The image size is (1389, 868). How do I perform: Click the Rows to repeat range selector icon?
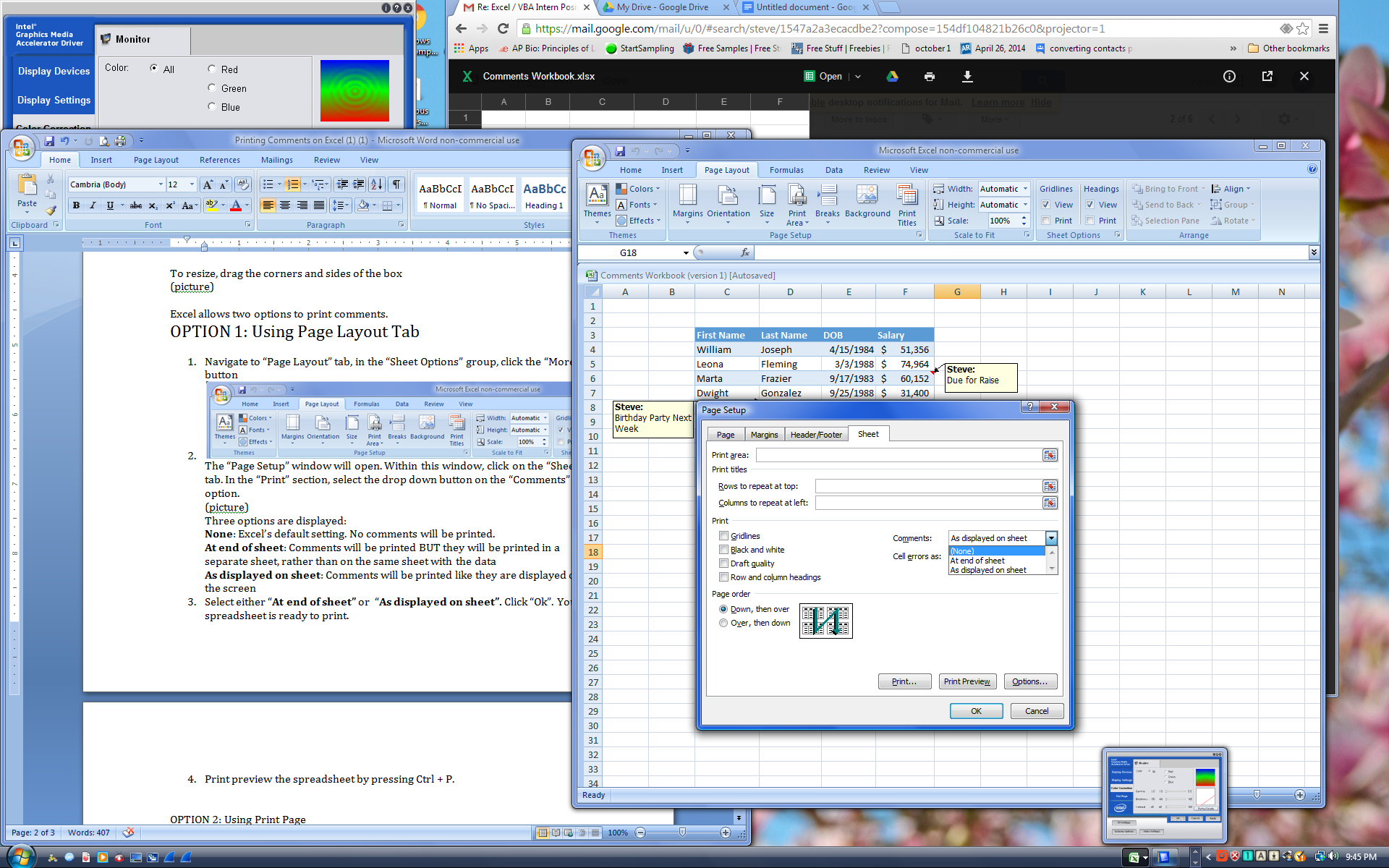coord(1050,486)
